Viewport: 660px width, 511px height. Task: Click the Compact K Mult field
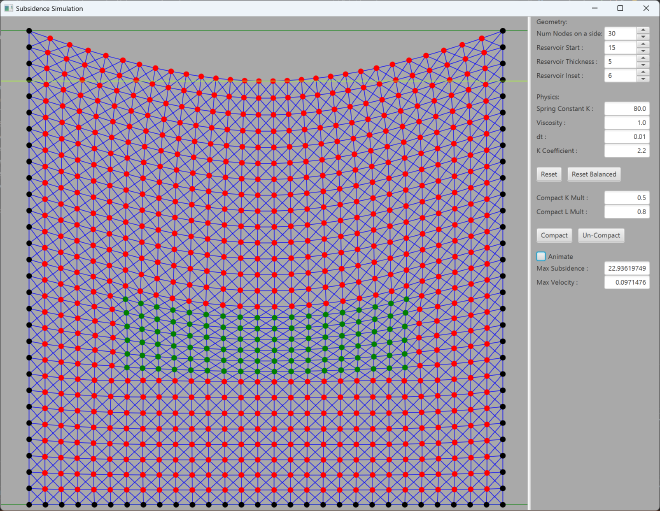626,198
